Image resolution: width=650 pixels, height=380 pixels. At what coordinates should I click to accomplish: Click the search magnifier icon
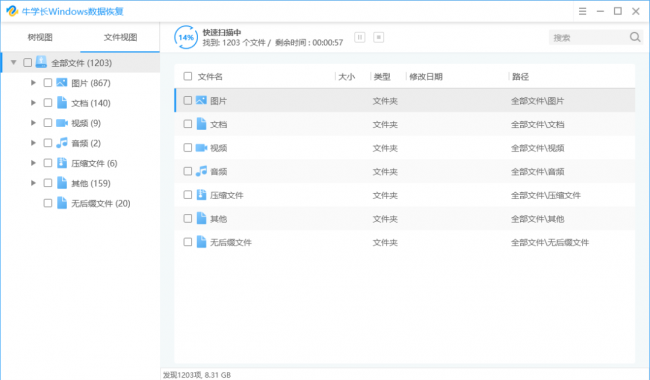tap(635, 37)
